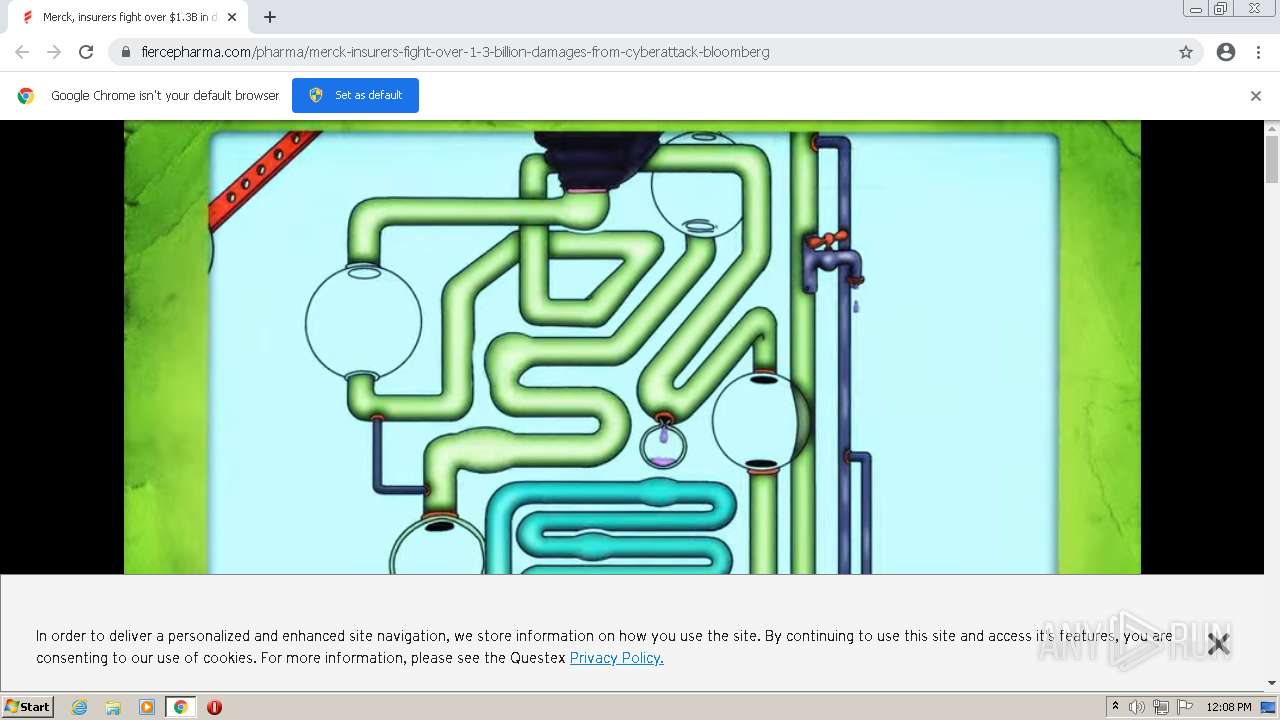This screenshot has height=720, width=1280.
Task: Click the Action Center flag icon
Action: pyautogui.click(x=1185, y=707)
